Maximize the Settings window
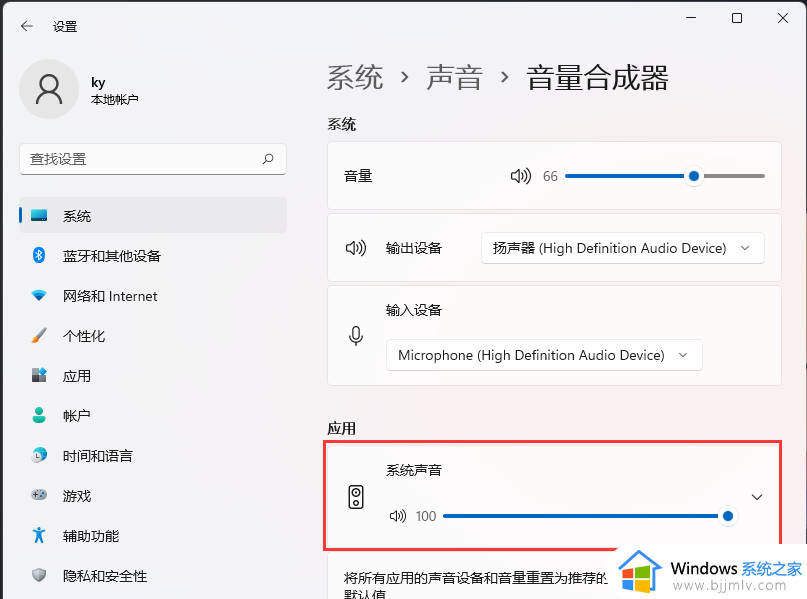 coord(737,18)
